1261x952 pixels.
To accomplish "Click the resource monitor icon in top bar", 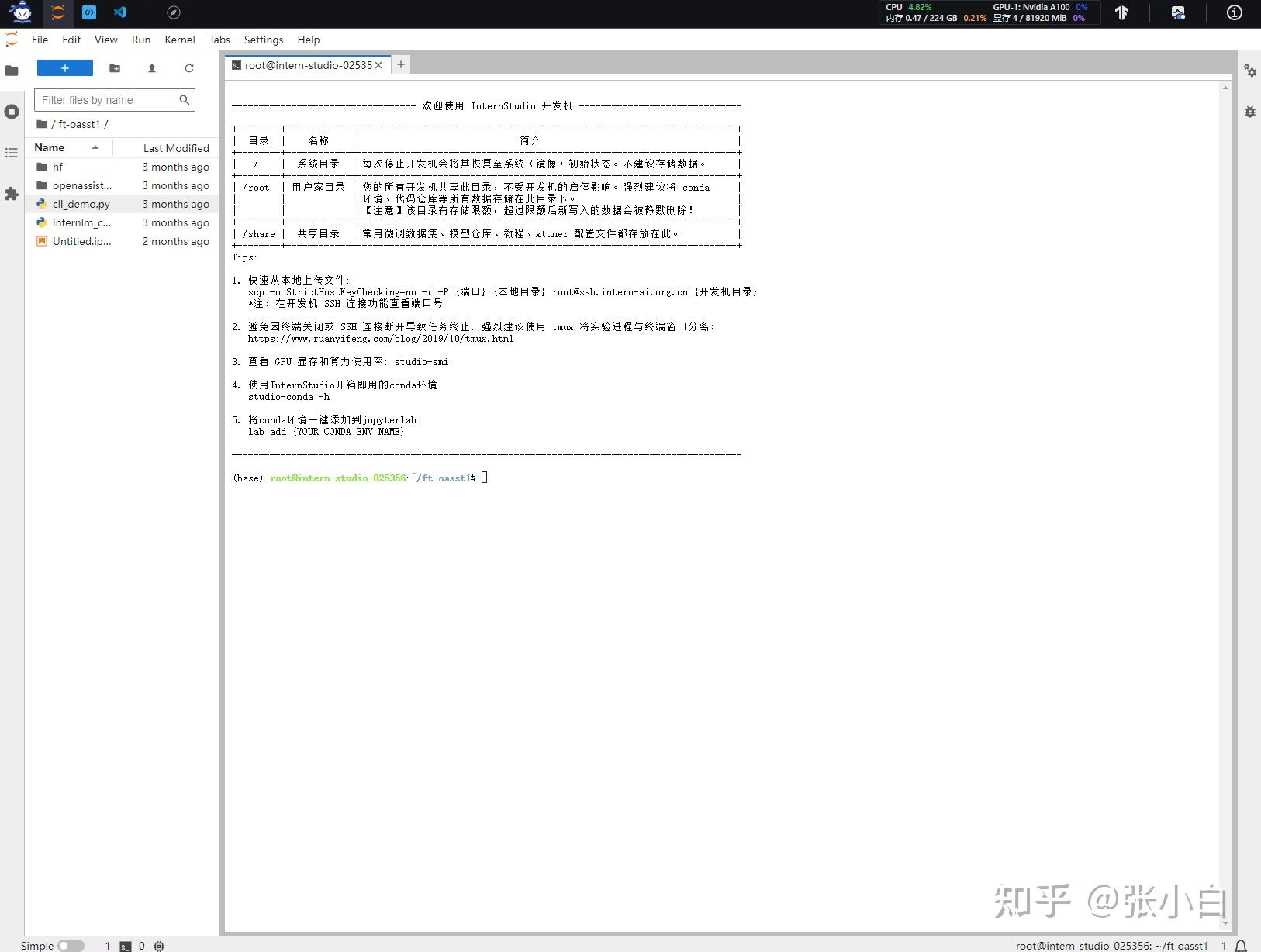I will point(1178,12).
